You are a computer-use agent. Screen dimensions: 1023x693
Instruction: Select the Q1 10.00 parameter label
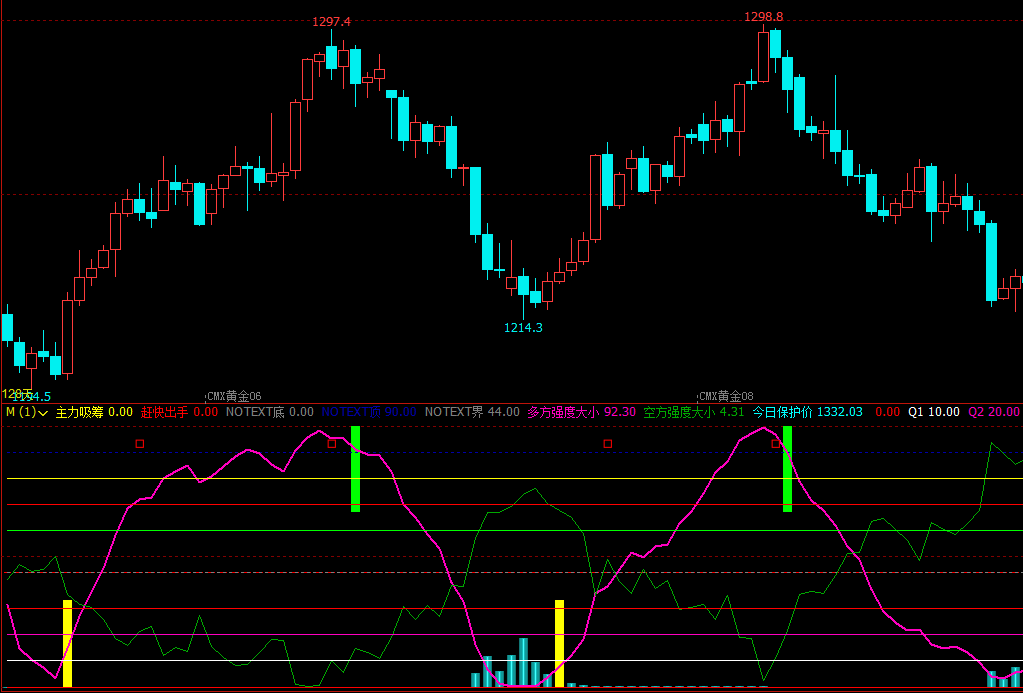click(934, 412)
